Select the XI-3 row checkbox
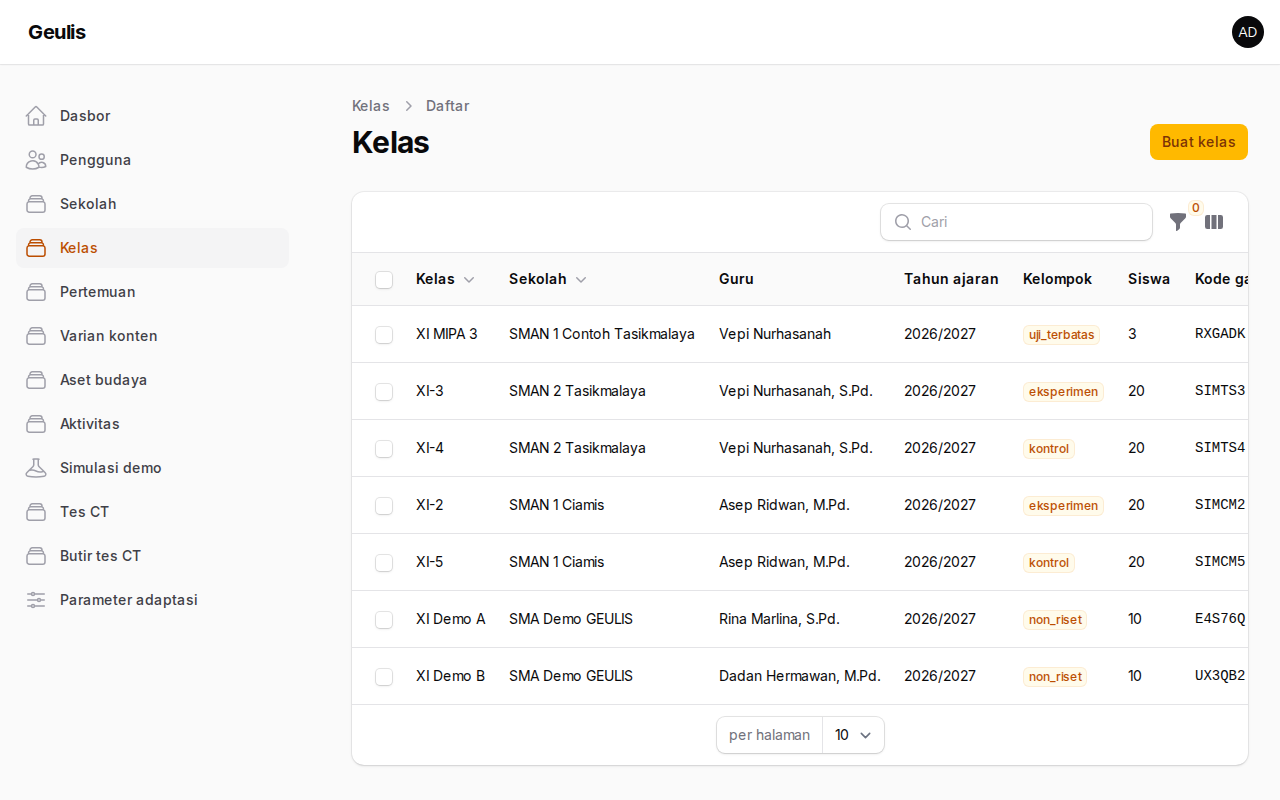The image size is (1280, 800). click(x=384, y=392)
